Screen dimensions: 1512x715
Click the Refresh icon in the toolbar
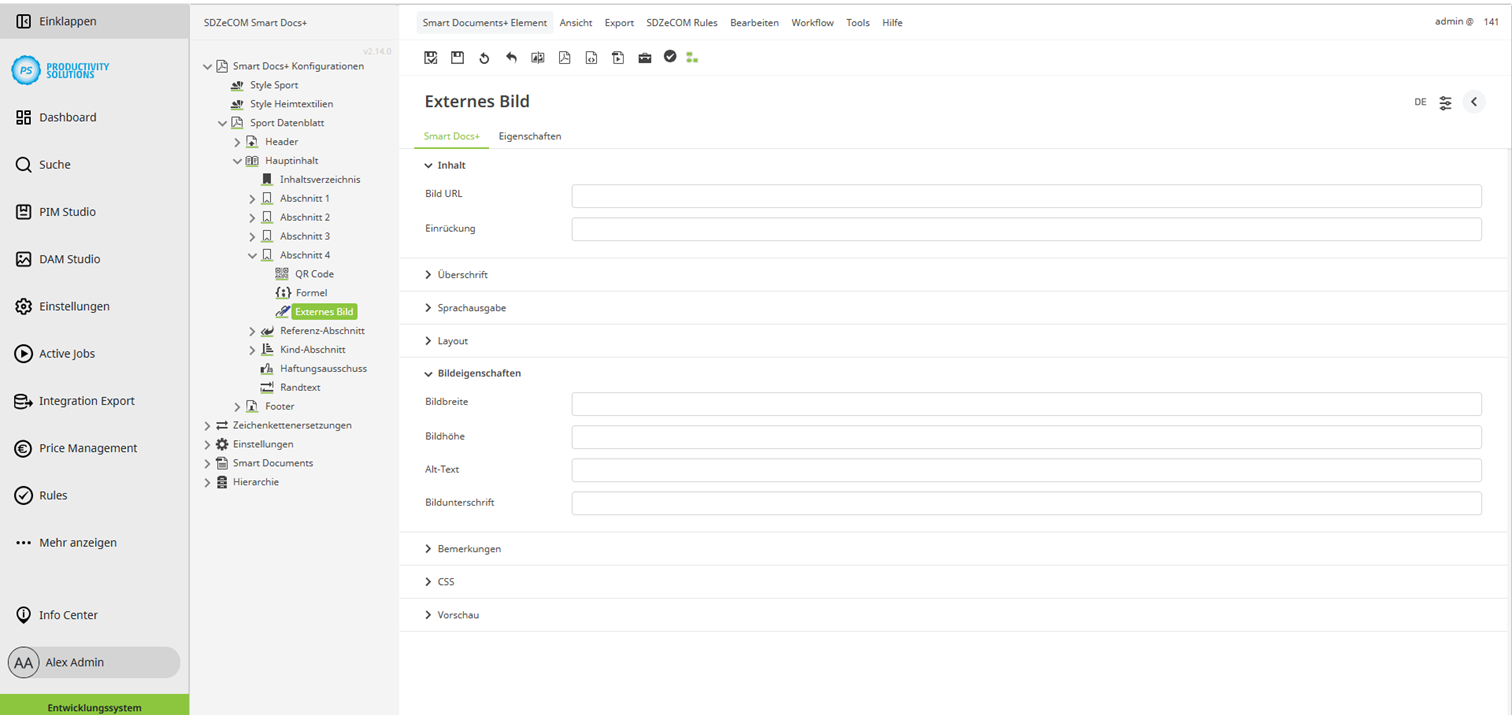pos(484,57)
